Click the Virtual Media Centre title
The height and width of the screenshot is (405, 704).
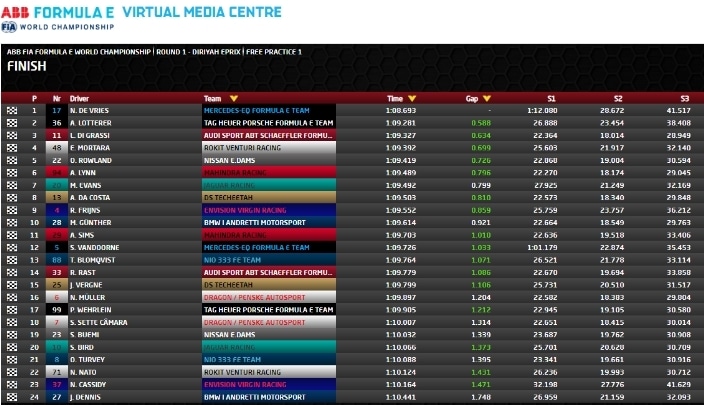tap(202, 12)
